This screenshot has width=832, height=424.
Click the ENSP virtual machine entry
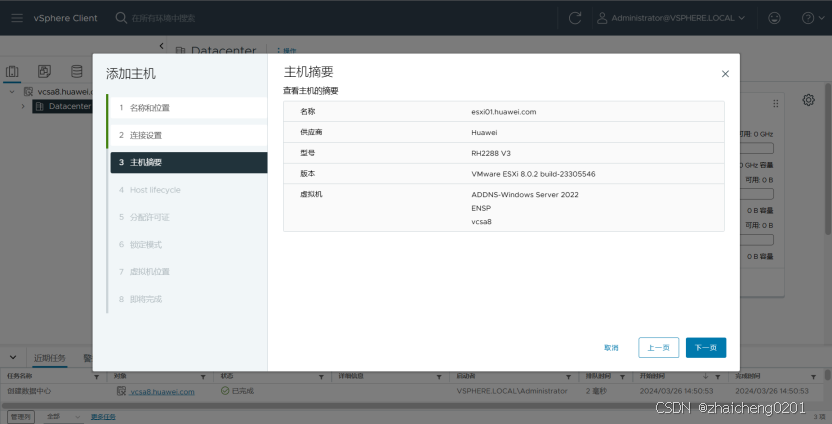pyautogui.click(x=481, y=208)
